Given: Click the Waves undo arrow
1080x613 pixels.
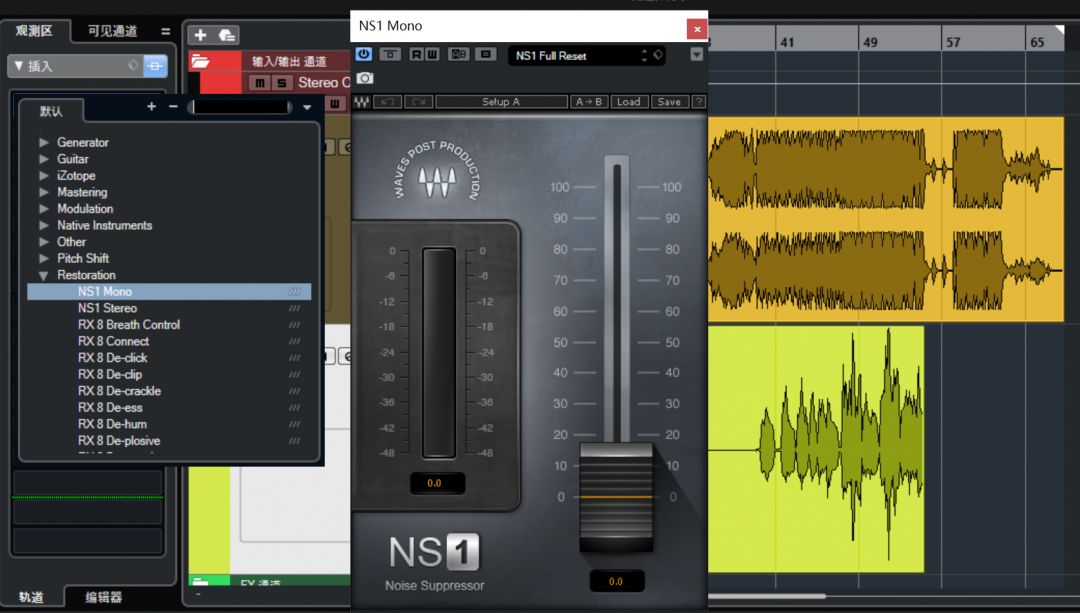Looking at the screenshot, I should tap(387, 102).
